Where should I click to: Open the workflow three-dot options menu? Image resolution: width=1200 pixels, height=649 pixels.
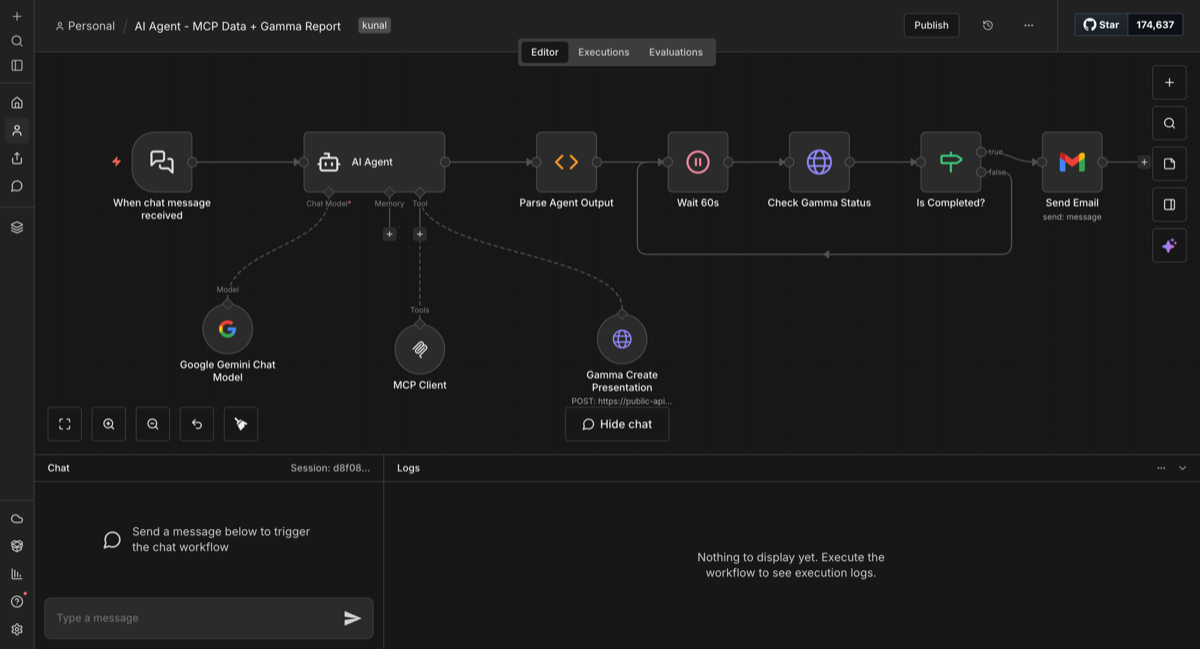pos(1029,25)
